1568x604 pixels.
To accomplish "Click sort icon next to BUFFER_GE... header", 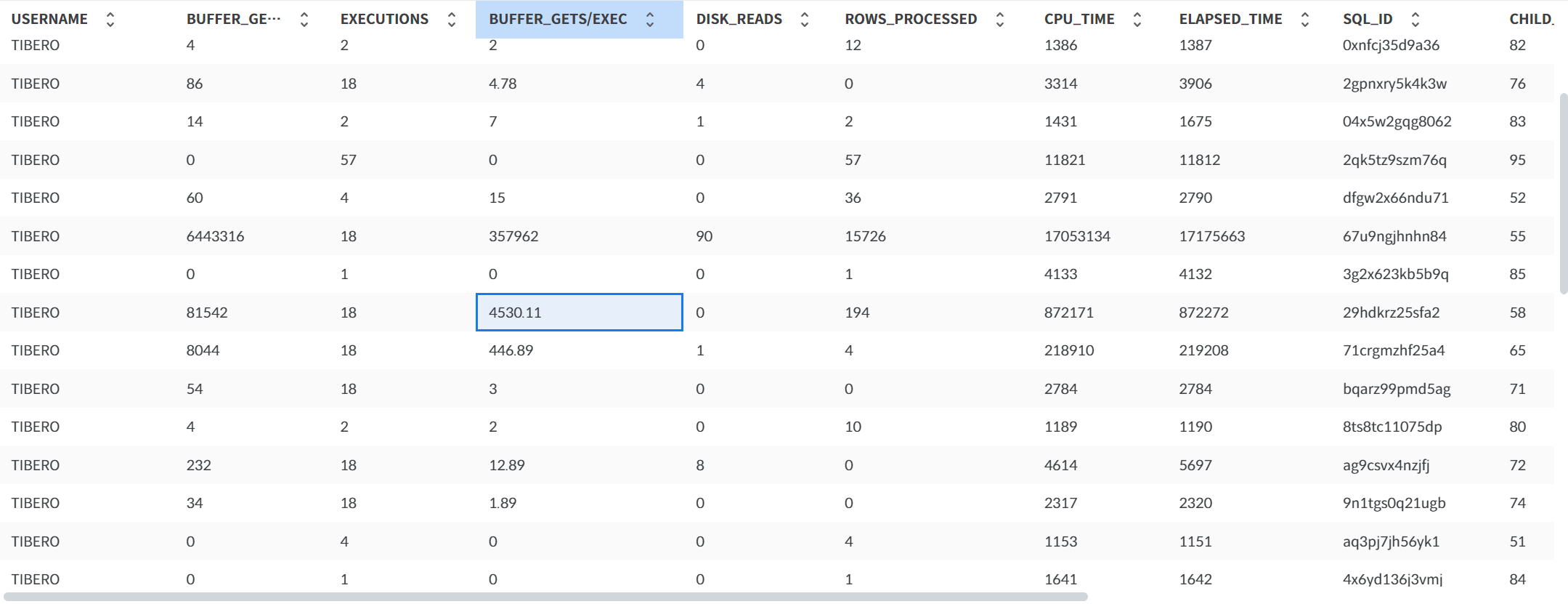I will [304, 20].
